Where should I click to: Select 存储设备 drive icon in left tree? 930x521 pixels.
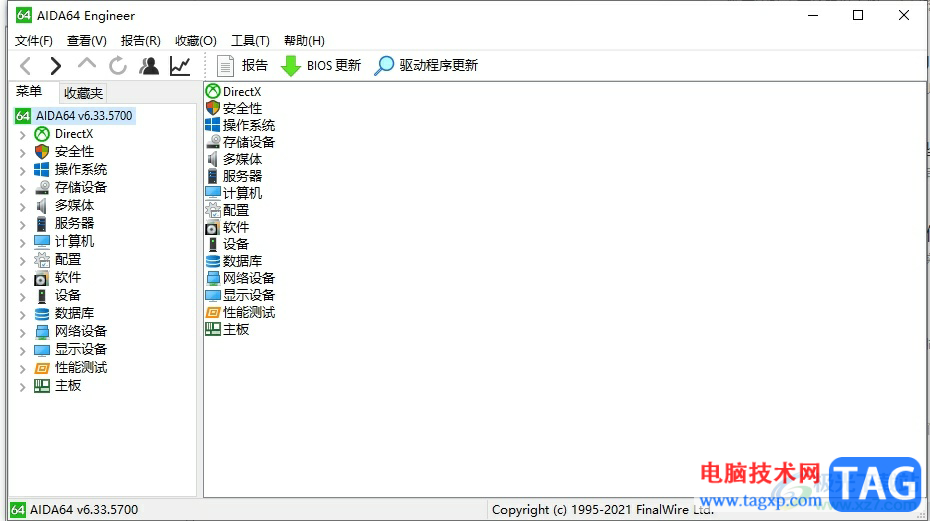point(42,188)
